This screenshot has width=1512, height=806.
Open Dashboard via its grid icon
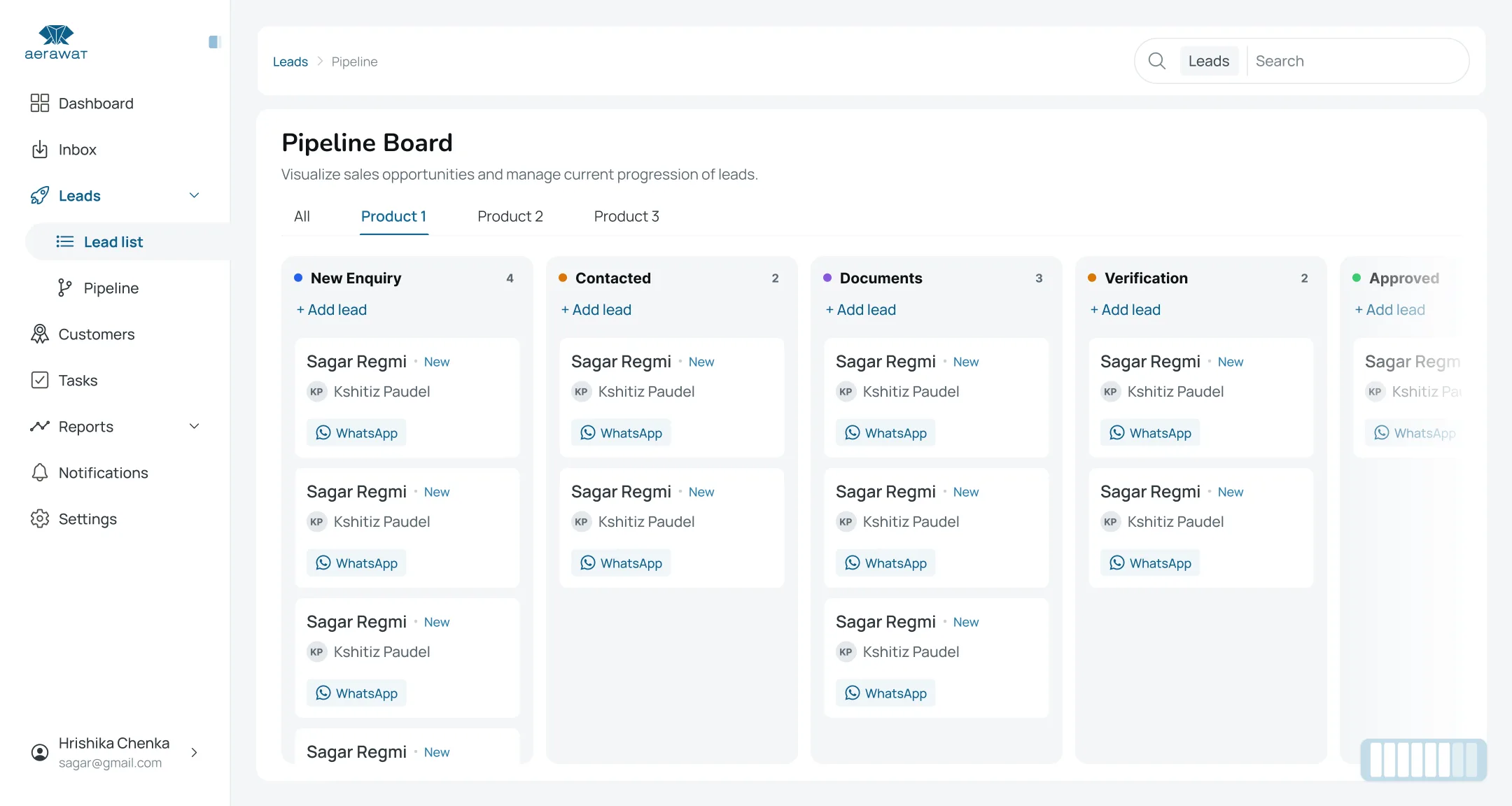coord(40,103)
